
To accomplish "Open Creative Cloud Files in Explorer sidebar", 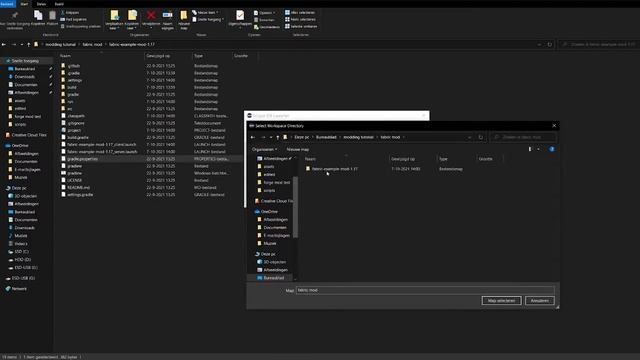I will click(29, 135).
